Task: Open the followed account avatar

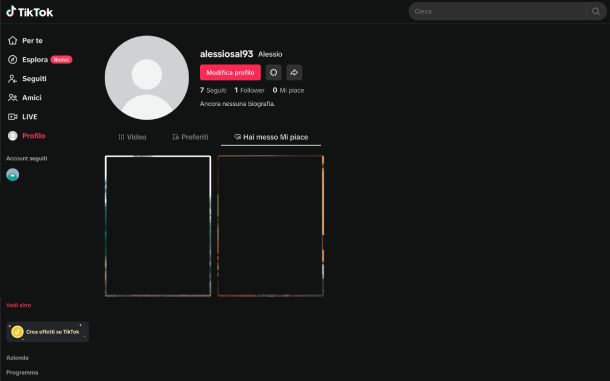Action: [x=12, y=175]
